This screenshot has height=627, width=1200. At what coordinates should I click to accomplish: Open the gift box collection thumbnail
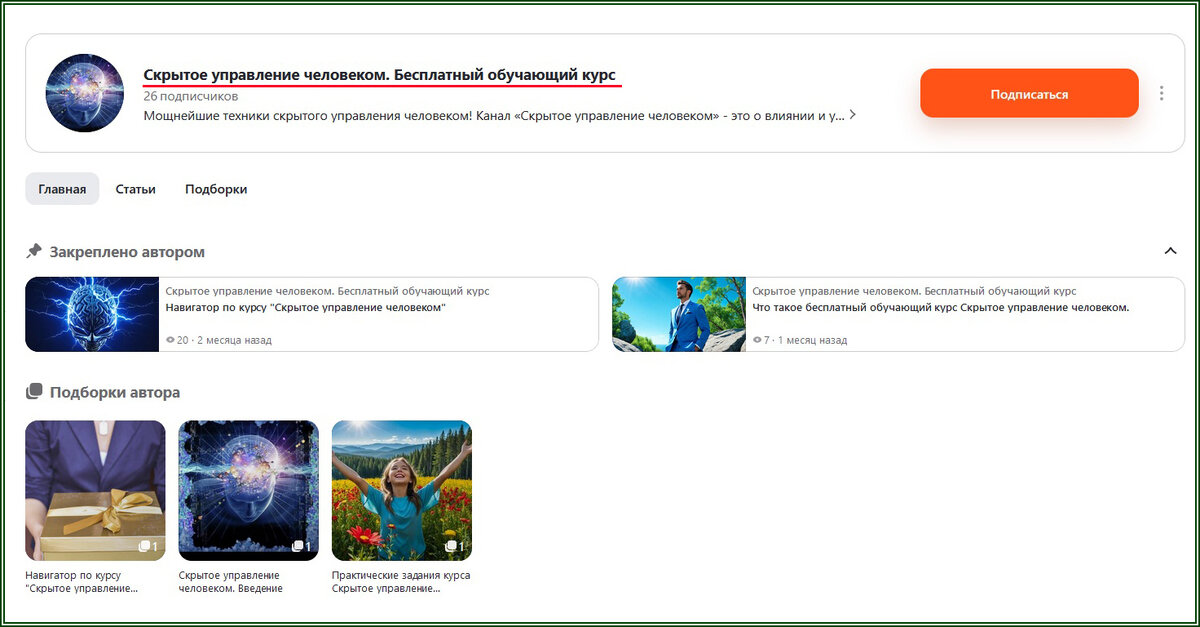95,490
